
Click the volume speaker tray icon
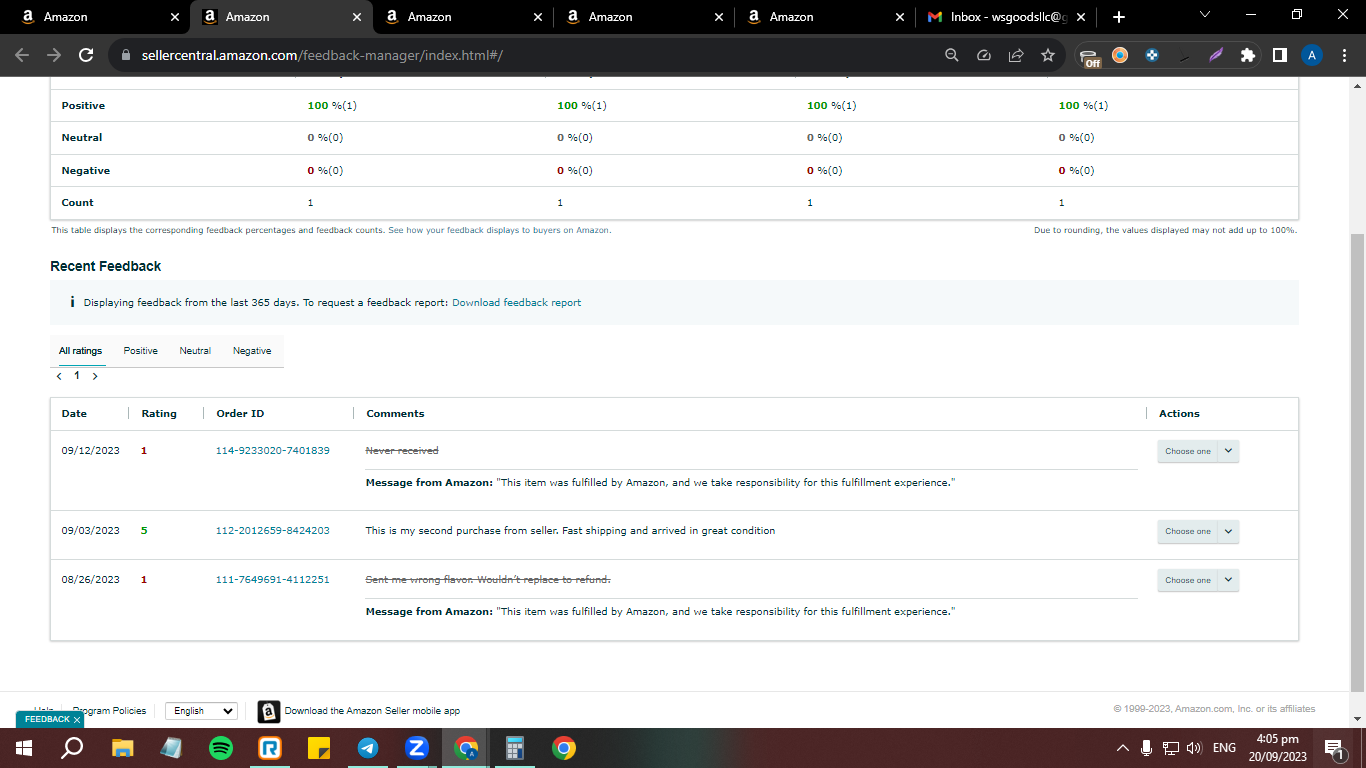tap(1194, 748)
